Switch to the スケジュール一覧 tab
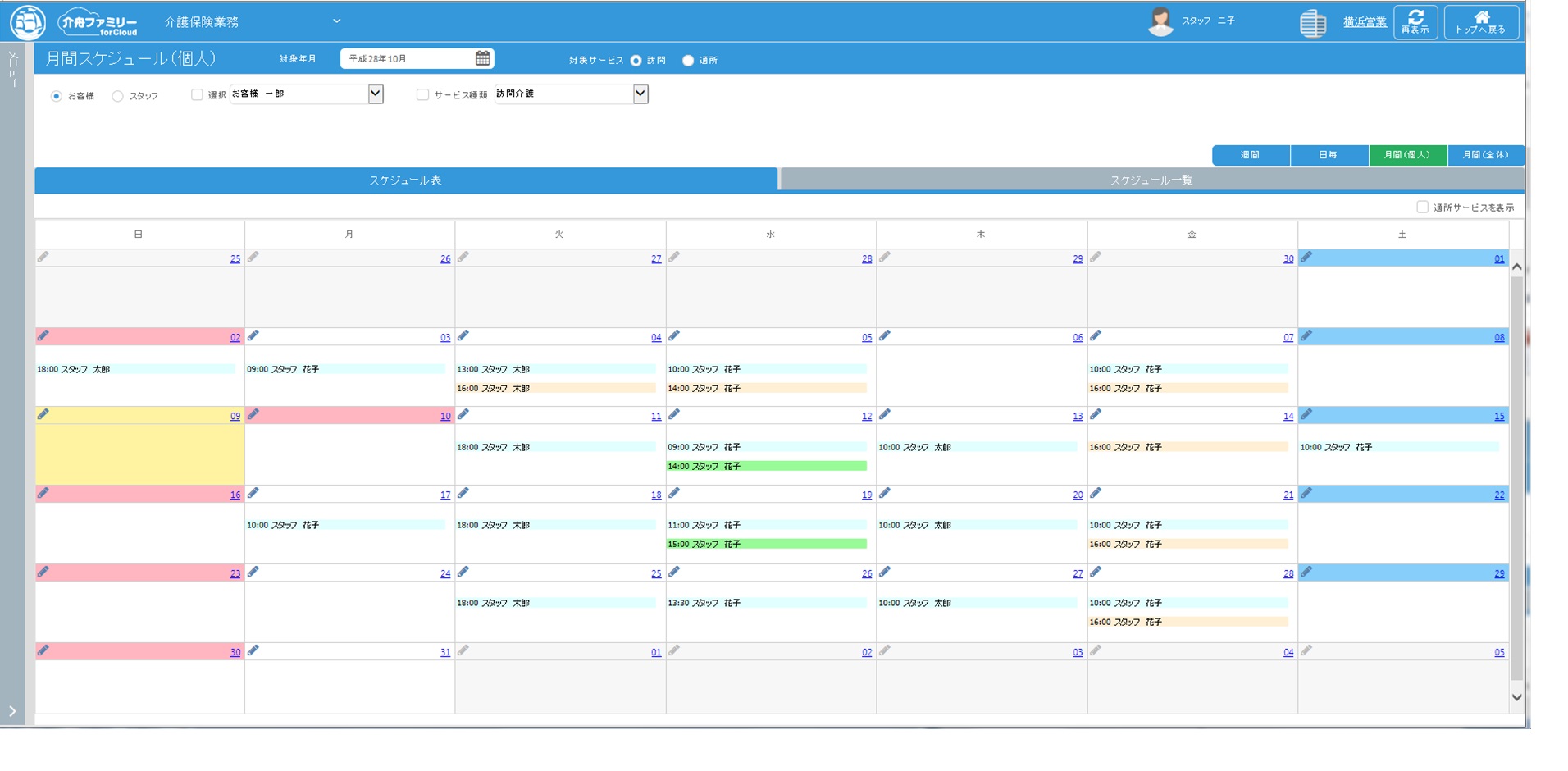The height and width of the screenshot is (771, 1568). 1152,180
